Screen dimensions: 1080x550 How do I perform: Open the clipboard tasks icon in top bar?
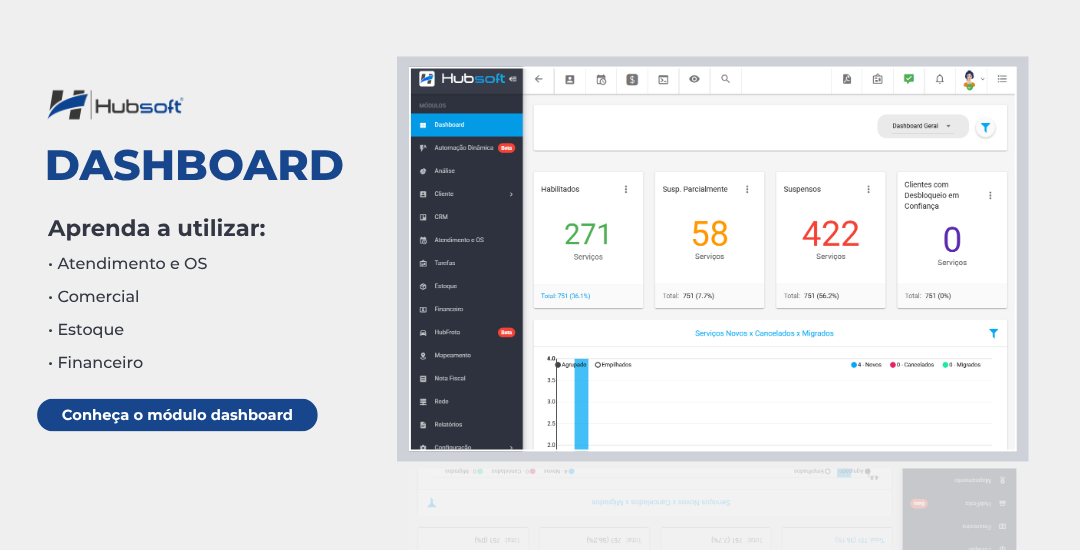point(878,79)
